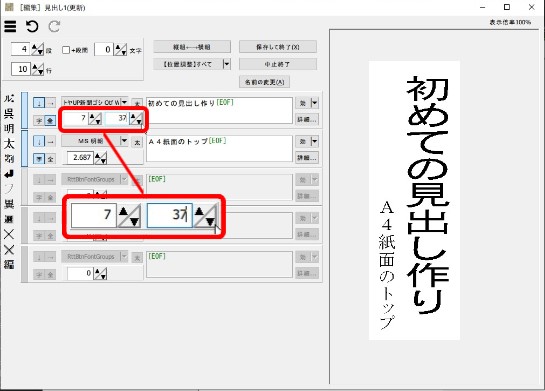
Task: Toggle 全 button in 初めての見出し作り row
Action: tap(50, 121)
